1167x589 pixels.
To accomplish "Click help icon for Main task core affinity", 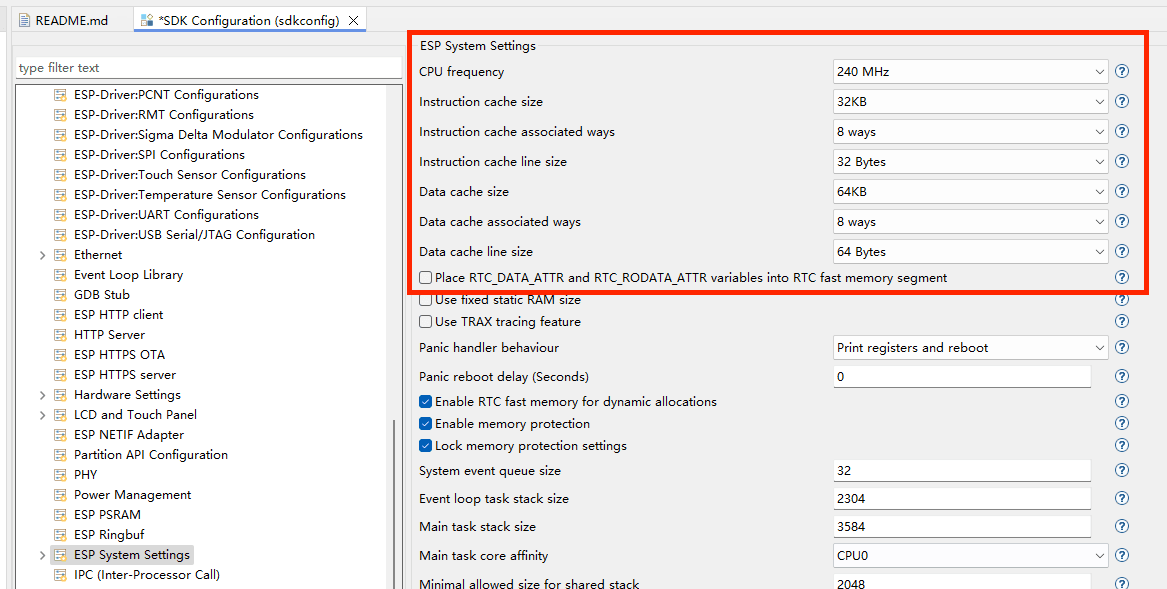I will click(x=1122, y=555).
